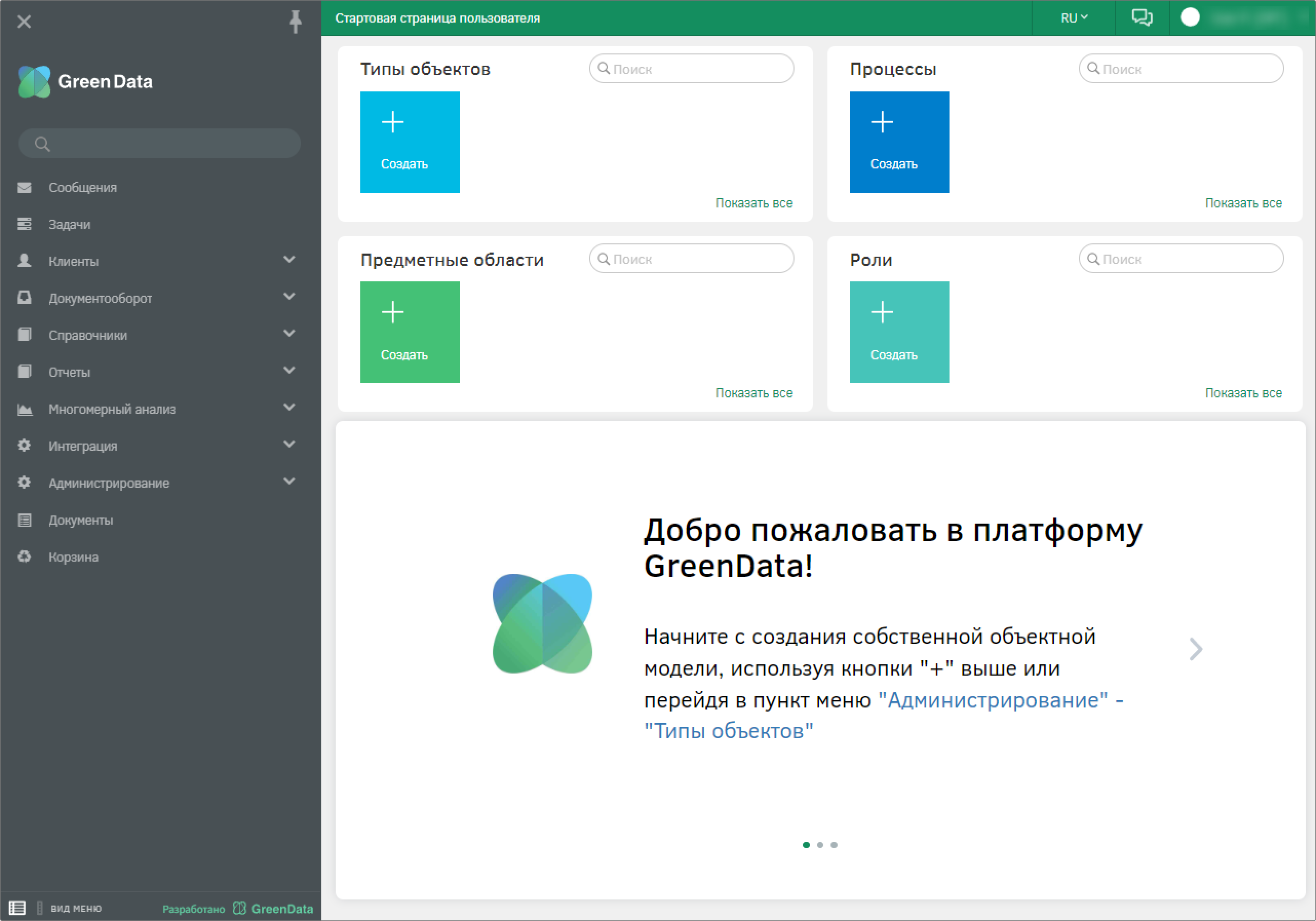This screenshot has height=921, width=1316.
Task: Expand the Многомерный анализ chevron
Action: 289,407
